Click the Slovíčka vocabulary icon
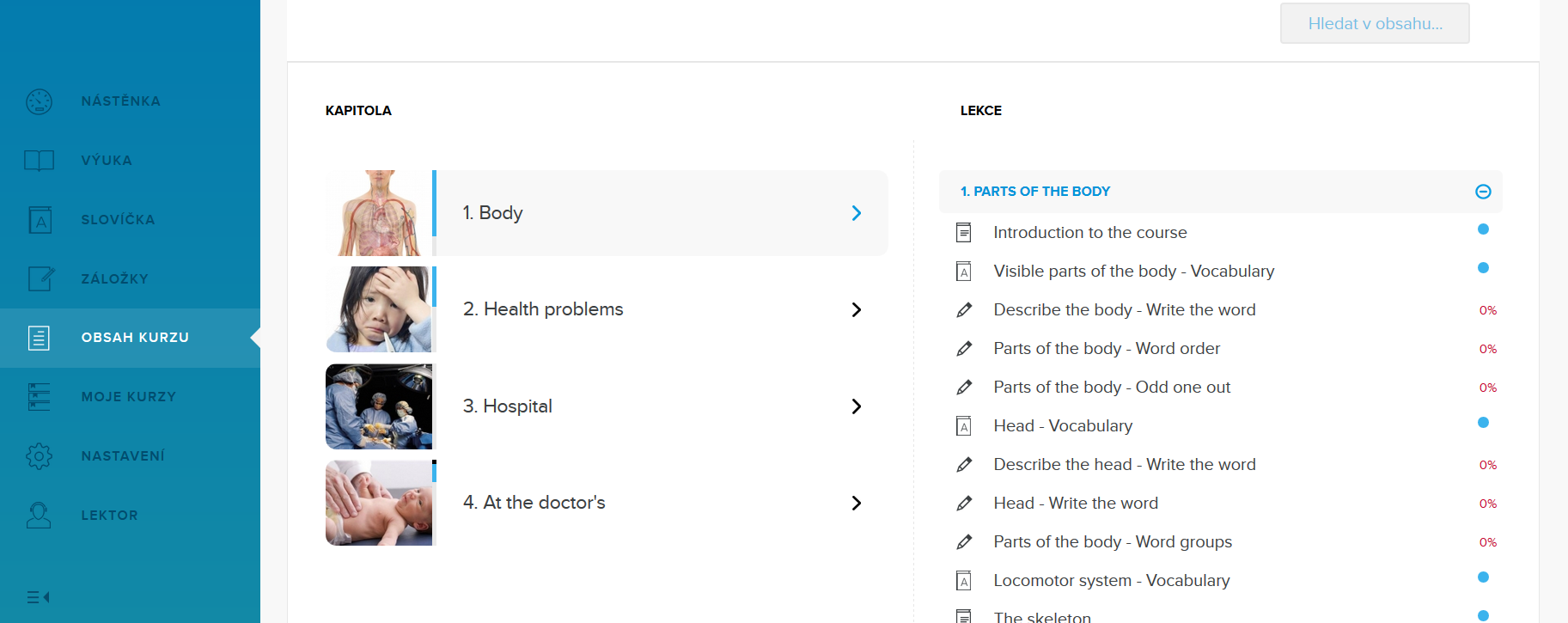The width and height of the screenshot is (1568, 623). tap(40, 220)
